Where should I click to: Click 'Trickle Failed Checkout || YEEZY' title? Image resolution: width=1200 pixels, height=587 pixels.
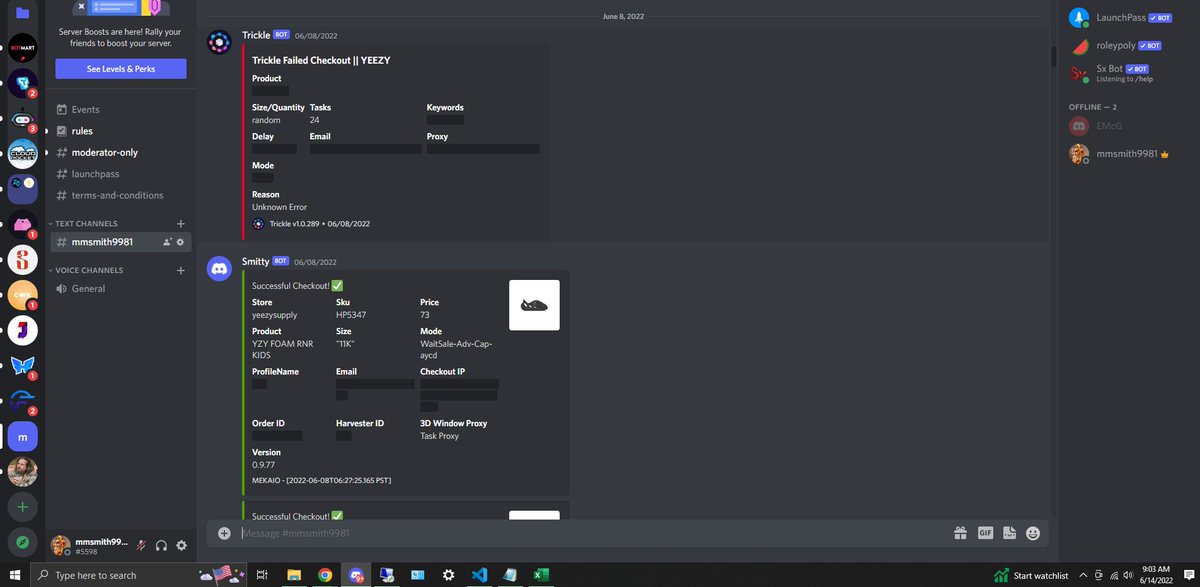pos(321,60)
